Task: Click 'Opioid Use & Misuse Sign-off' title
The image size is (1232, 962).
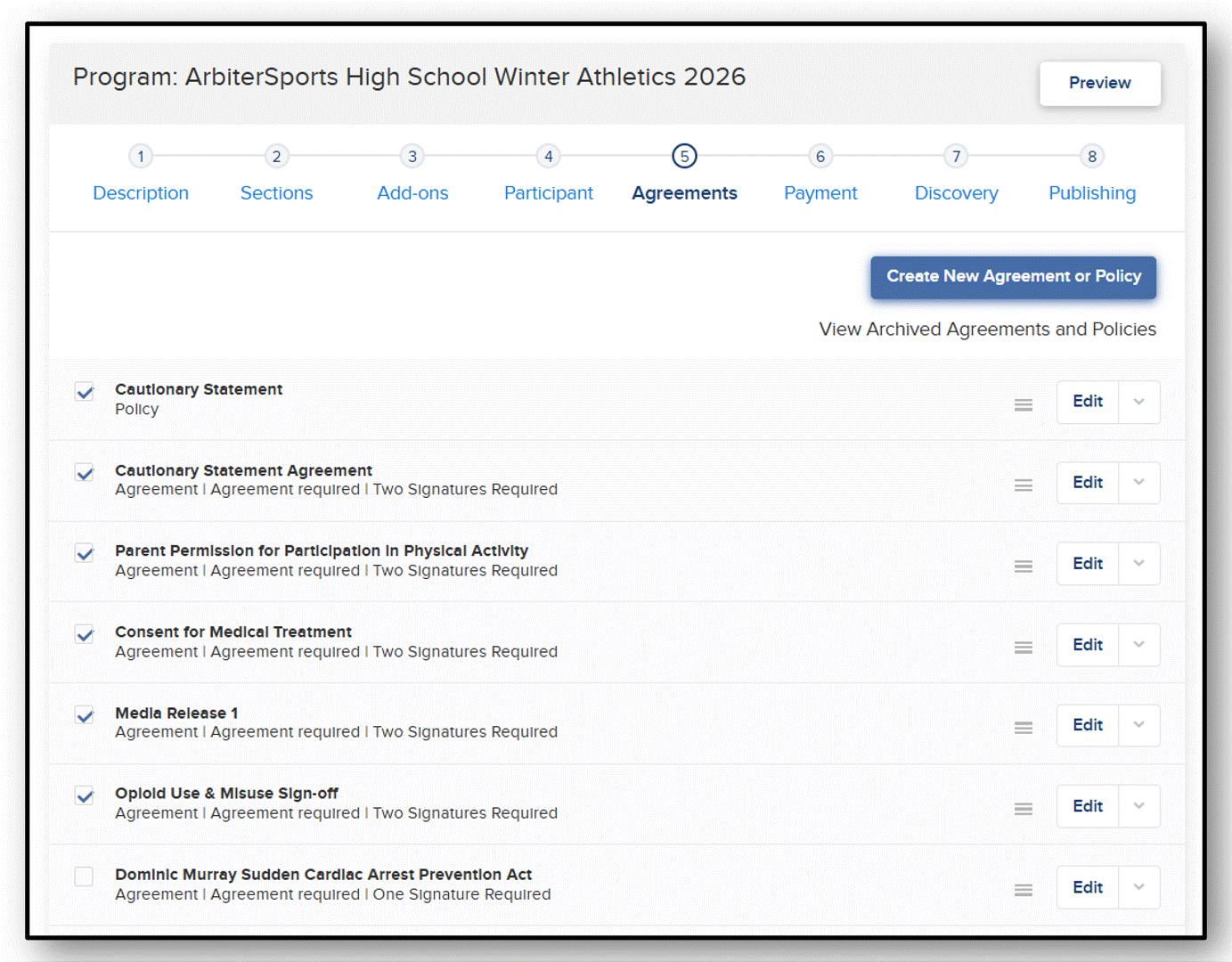Action: pos(226,794)
